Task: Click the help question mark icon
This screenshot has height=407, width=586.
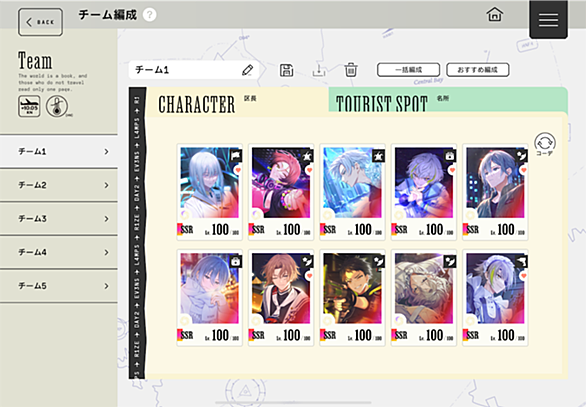Action: pyautogui.click(x=149, y=15)
